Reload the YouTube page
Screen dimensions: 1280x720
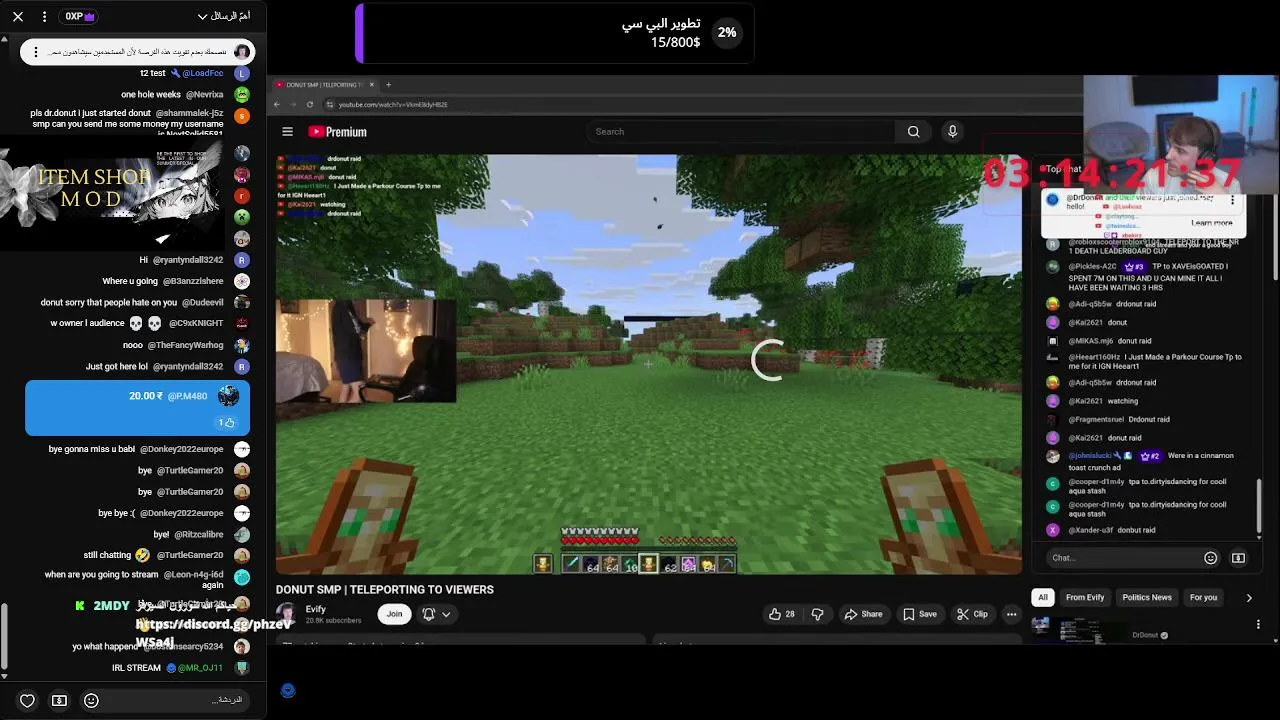(x=310, y=104)
